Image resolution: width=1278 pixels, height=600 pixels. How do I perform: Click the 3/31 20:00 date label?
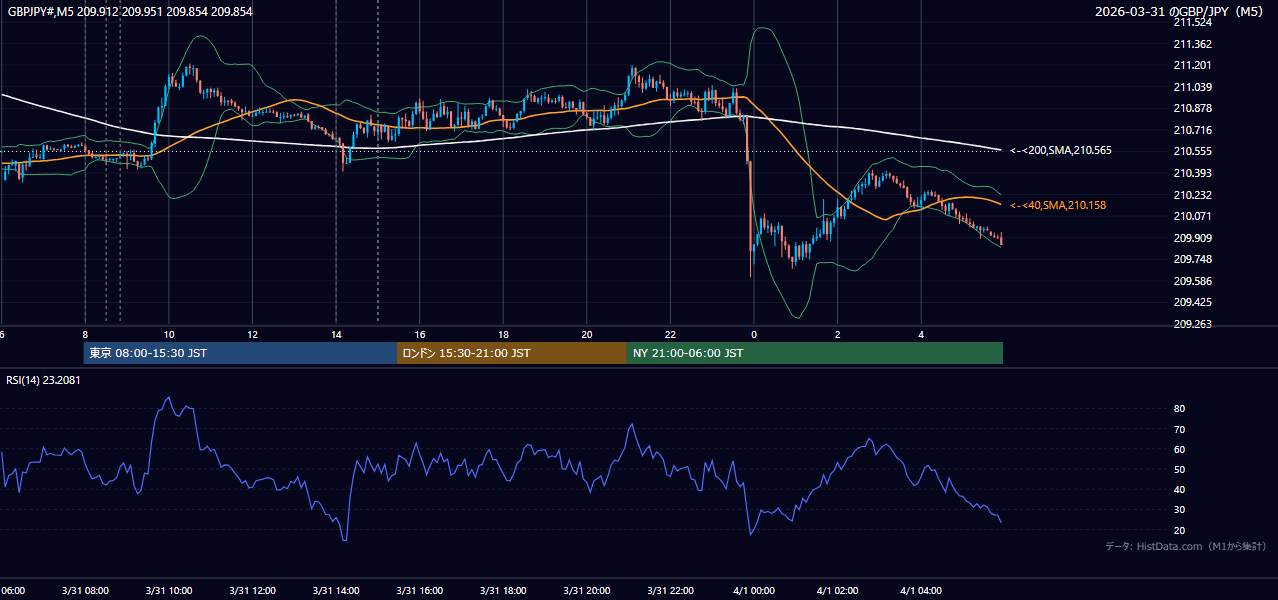(587, 591)
